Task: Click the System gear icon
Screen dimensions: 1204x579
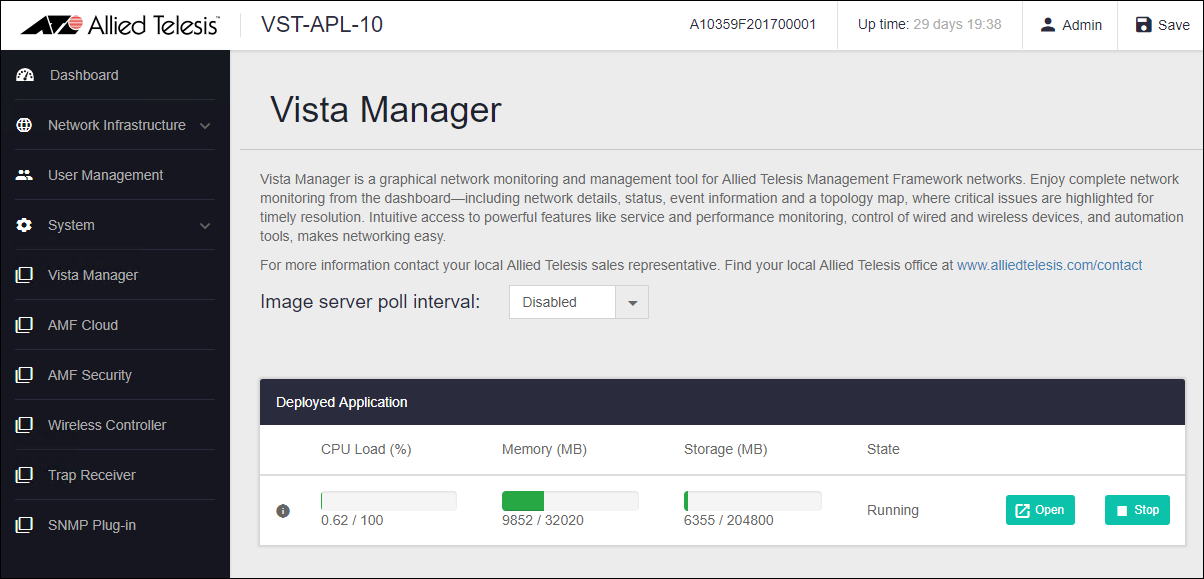Action: (x=25, y=225)
